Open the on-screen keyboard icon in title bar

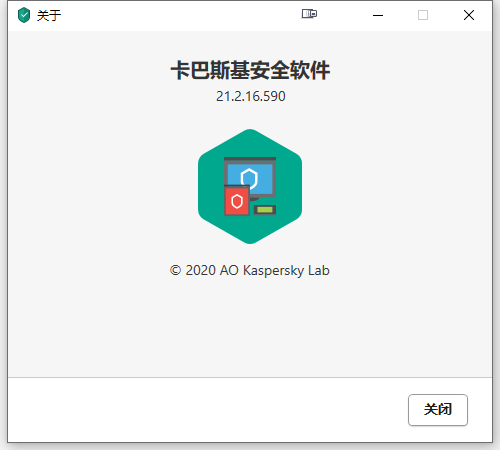[309, 14]
